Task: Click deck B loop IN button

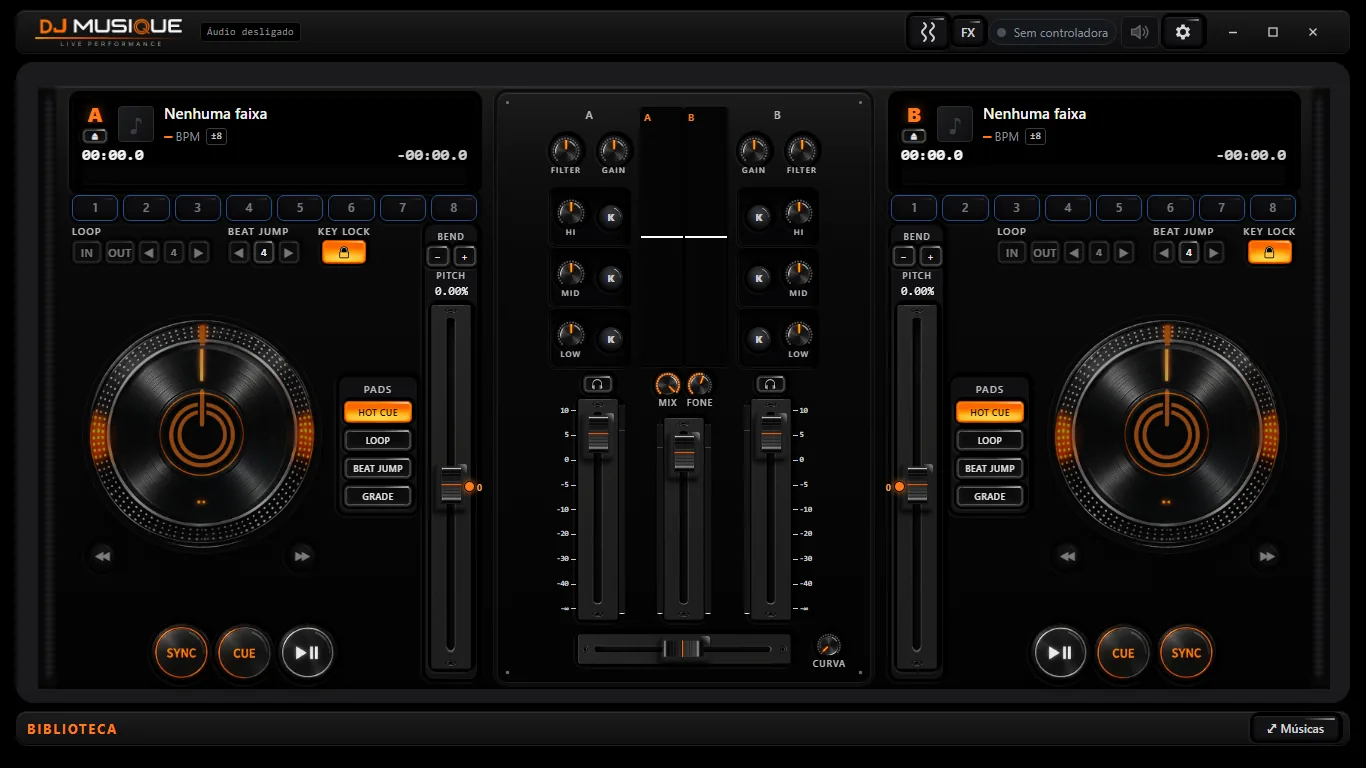Action: pyautogui.click(x=1012, y=253)
